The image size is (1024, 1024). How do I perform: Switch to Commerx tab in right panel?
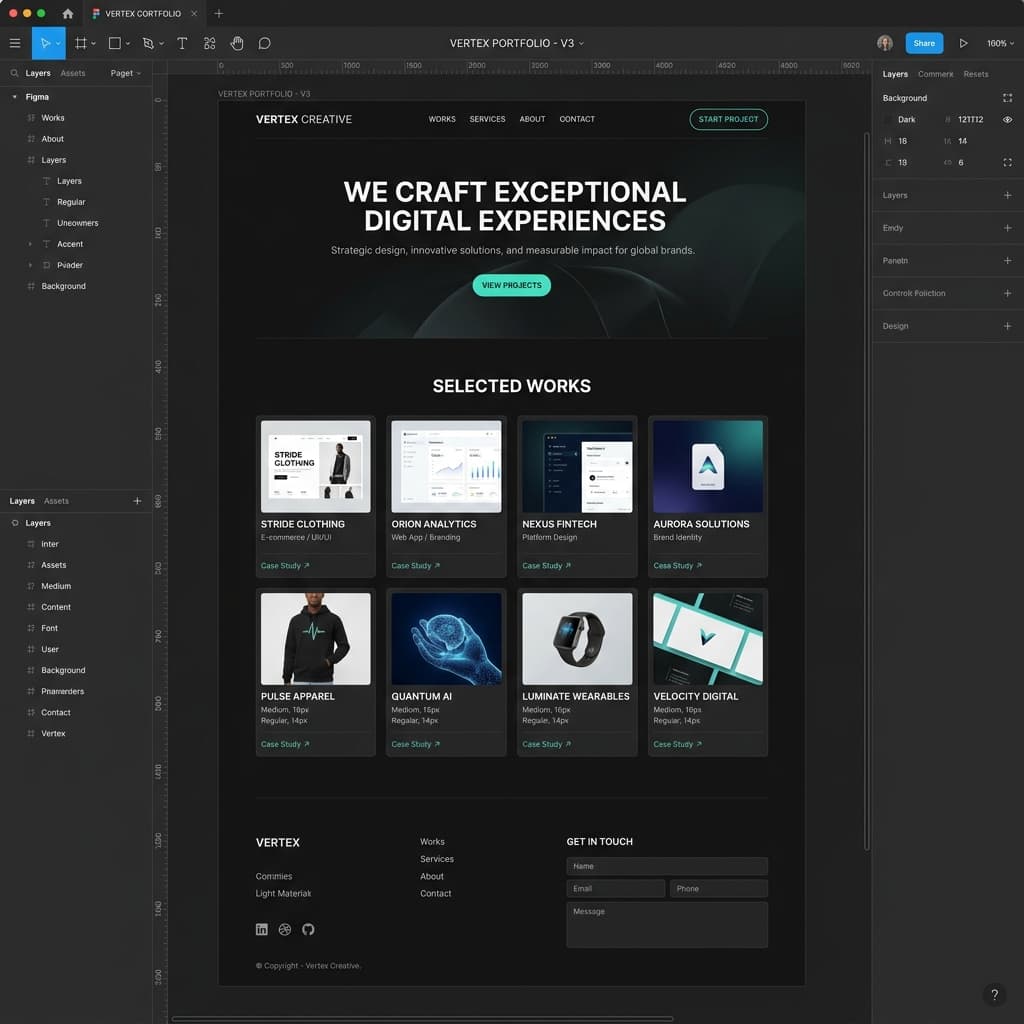[935, 74]
